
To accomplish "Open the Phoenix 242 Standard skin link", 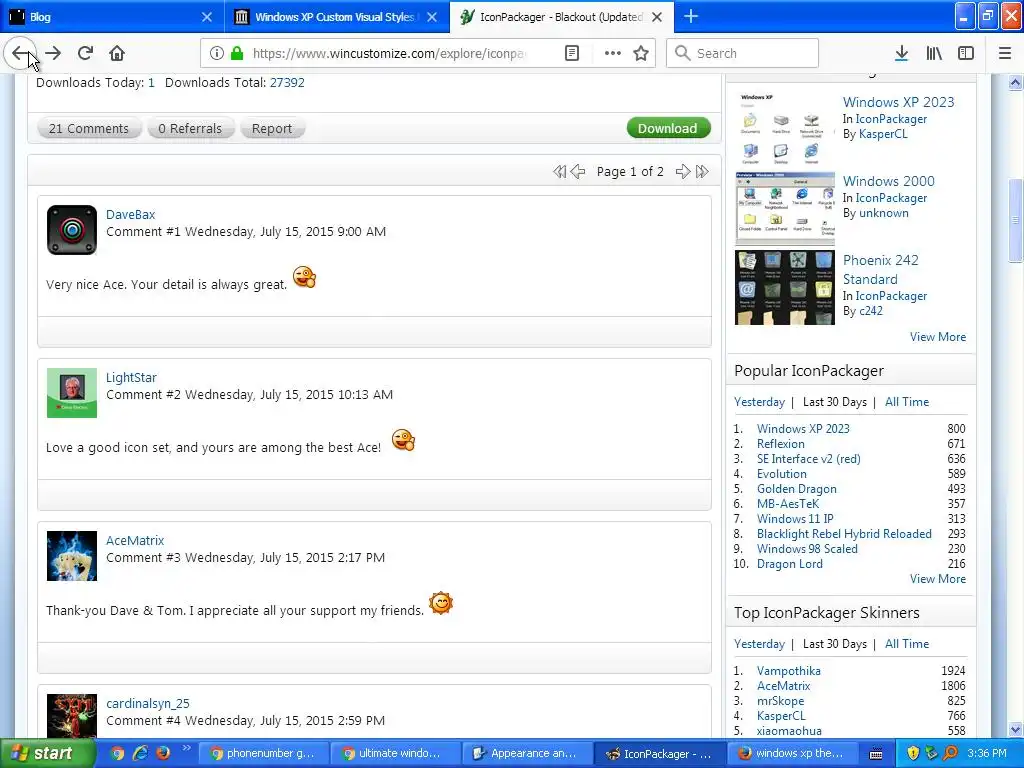I will pos(880,270).
